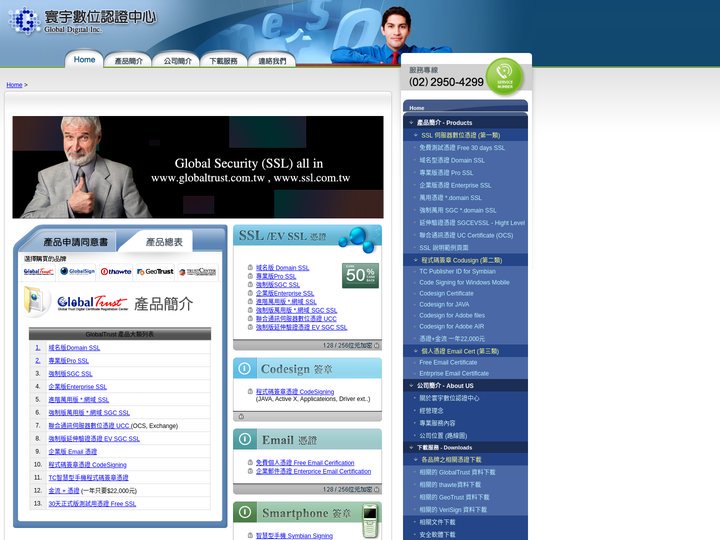
Task: Open 30天正式版測試用憑證 Free SSL row 13
Action: coord(92,503)
